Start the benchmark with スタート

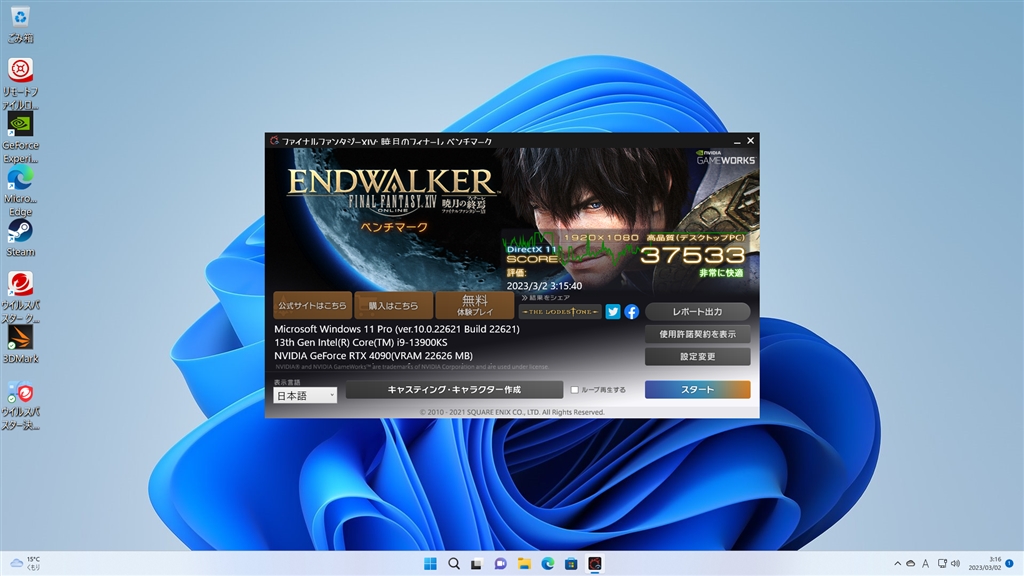click(697, 389)
